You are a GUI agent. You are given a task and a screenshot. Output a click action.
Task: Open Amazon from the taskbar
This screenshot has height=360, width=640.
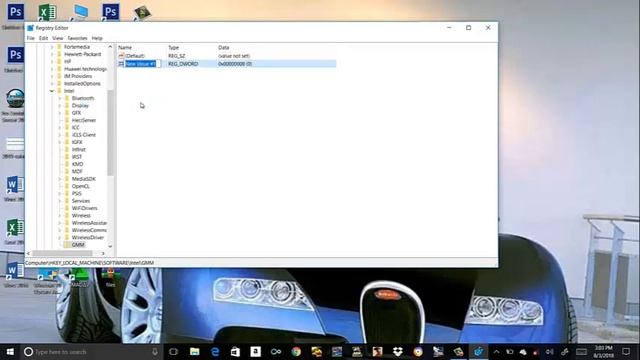(x=256, y=351)
